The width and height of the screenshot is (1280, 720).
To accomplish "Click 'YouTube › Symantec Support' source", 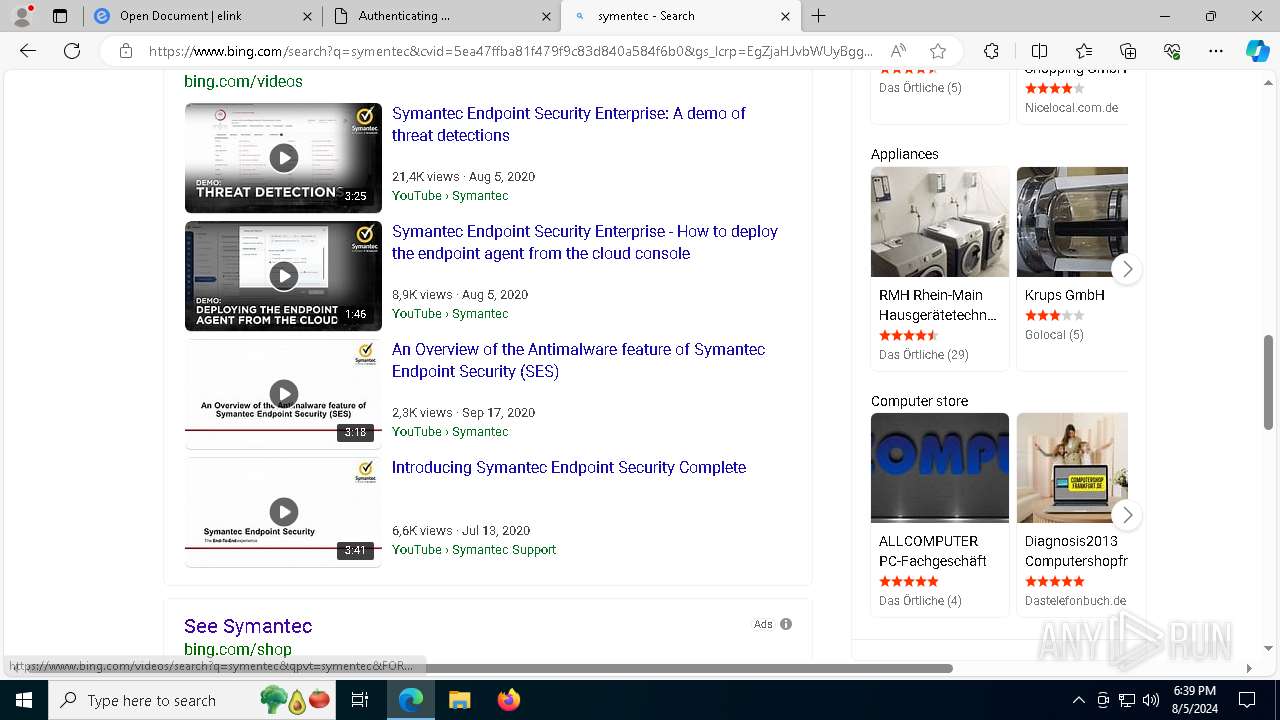I will click(474, 549).
